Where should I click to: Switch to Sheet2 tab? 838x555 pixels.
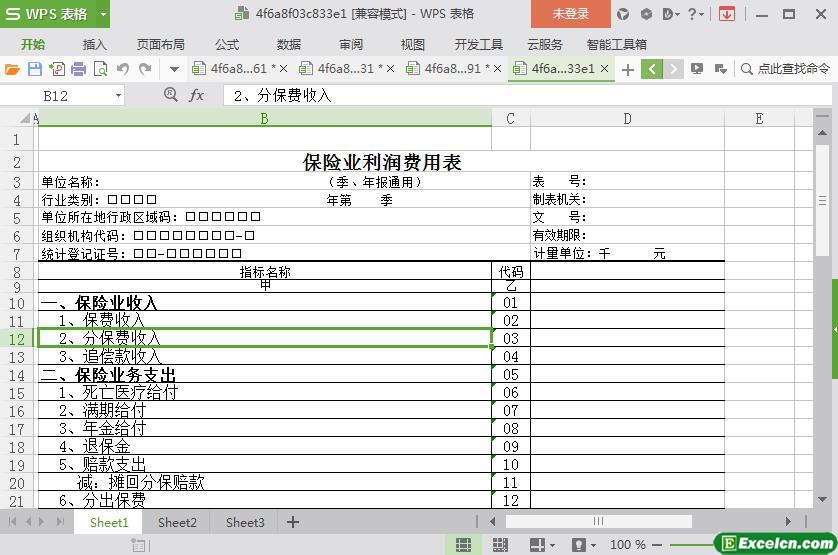[177, 522]
